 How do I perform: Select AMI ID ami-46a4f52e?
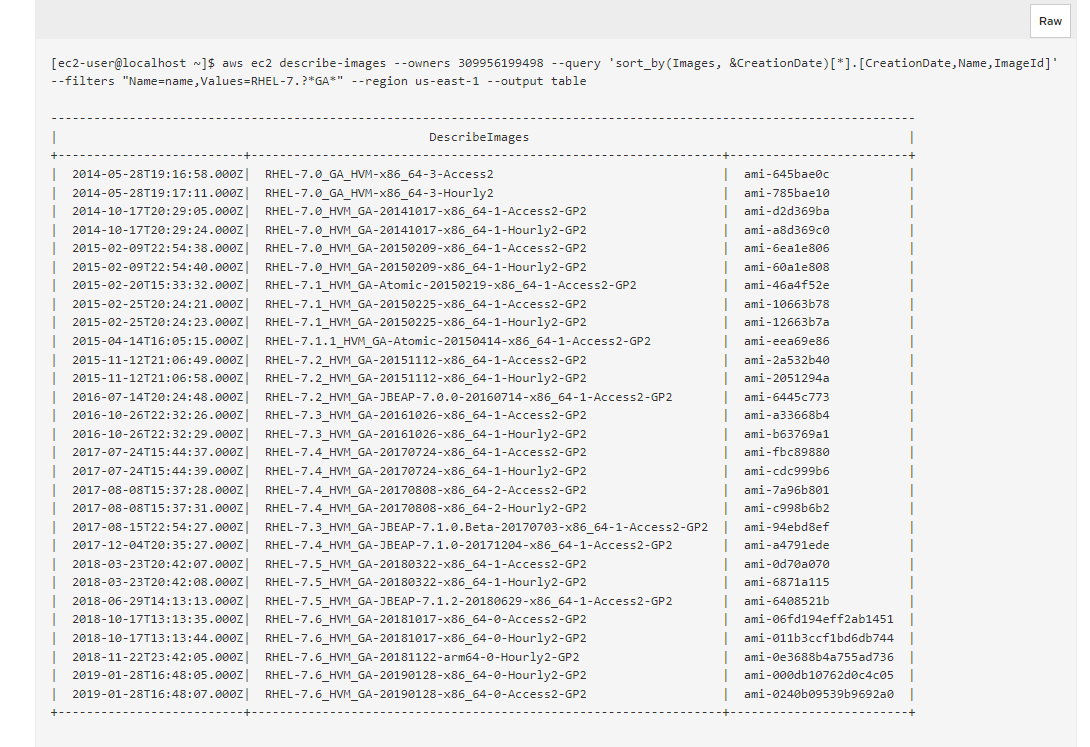(x=786, y=285)
